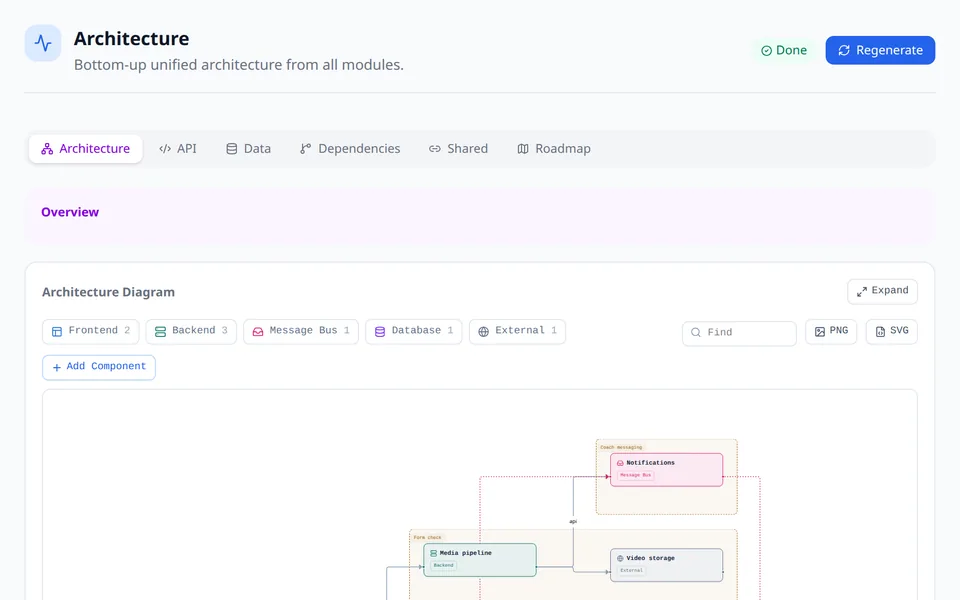The height and width of the screenshot is (600, 960).
Task: Click the plus icon in Add Component
Action: click(56, 367)
